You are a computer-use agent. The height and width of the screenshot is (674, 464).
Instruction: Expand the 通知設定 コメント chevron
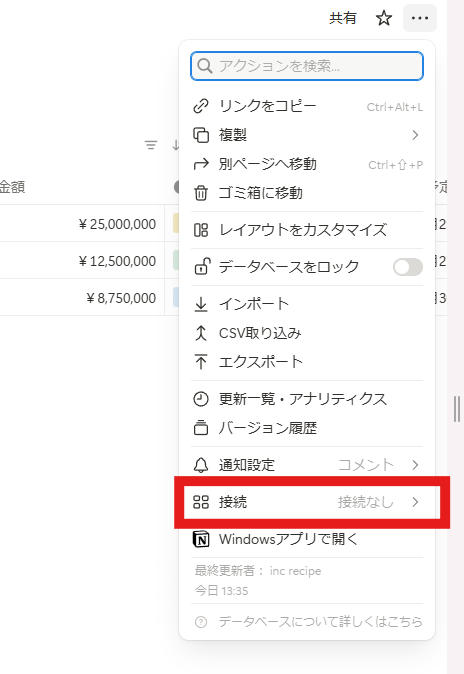click(x=415, y=465)
